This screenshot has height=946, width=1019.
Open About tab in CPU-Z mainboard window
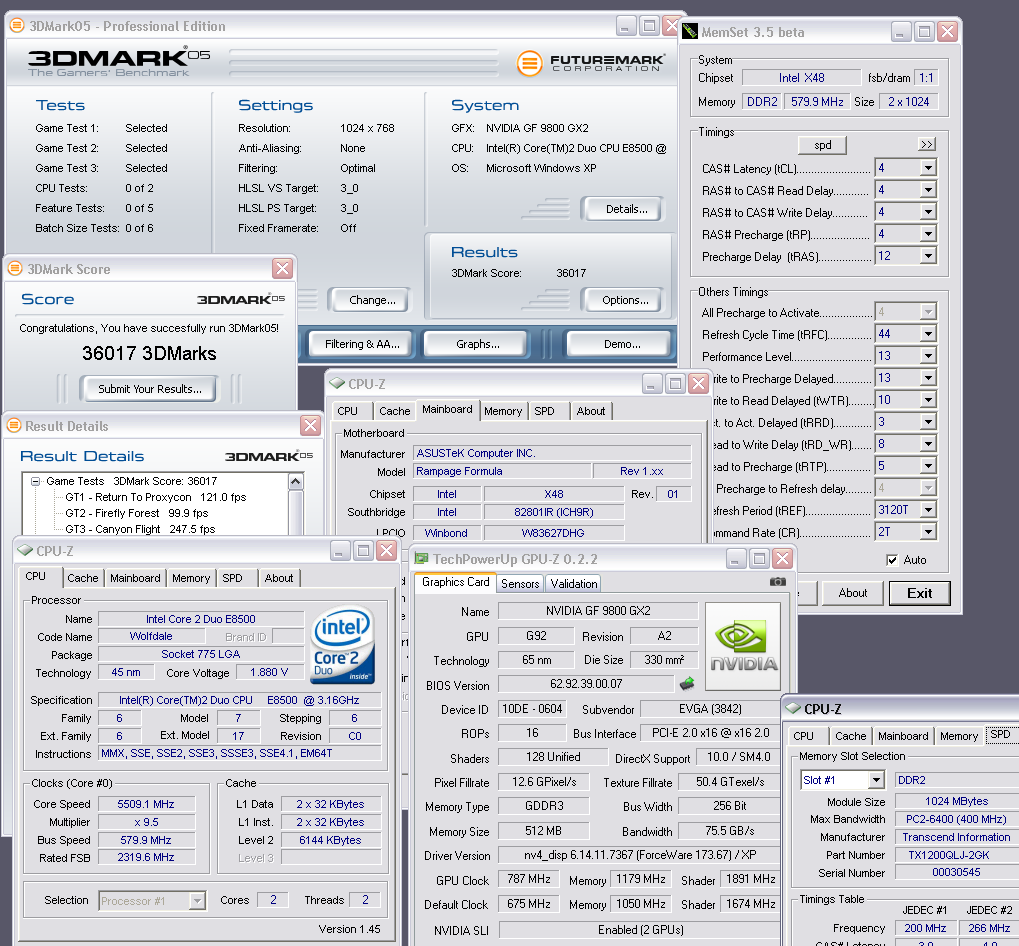click(x=591, y=411)
